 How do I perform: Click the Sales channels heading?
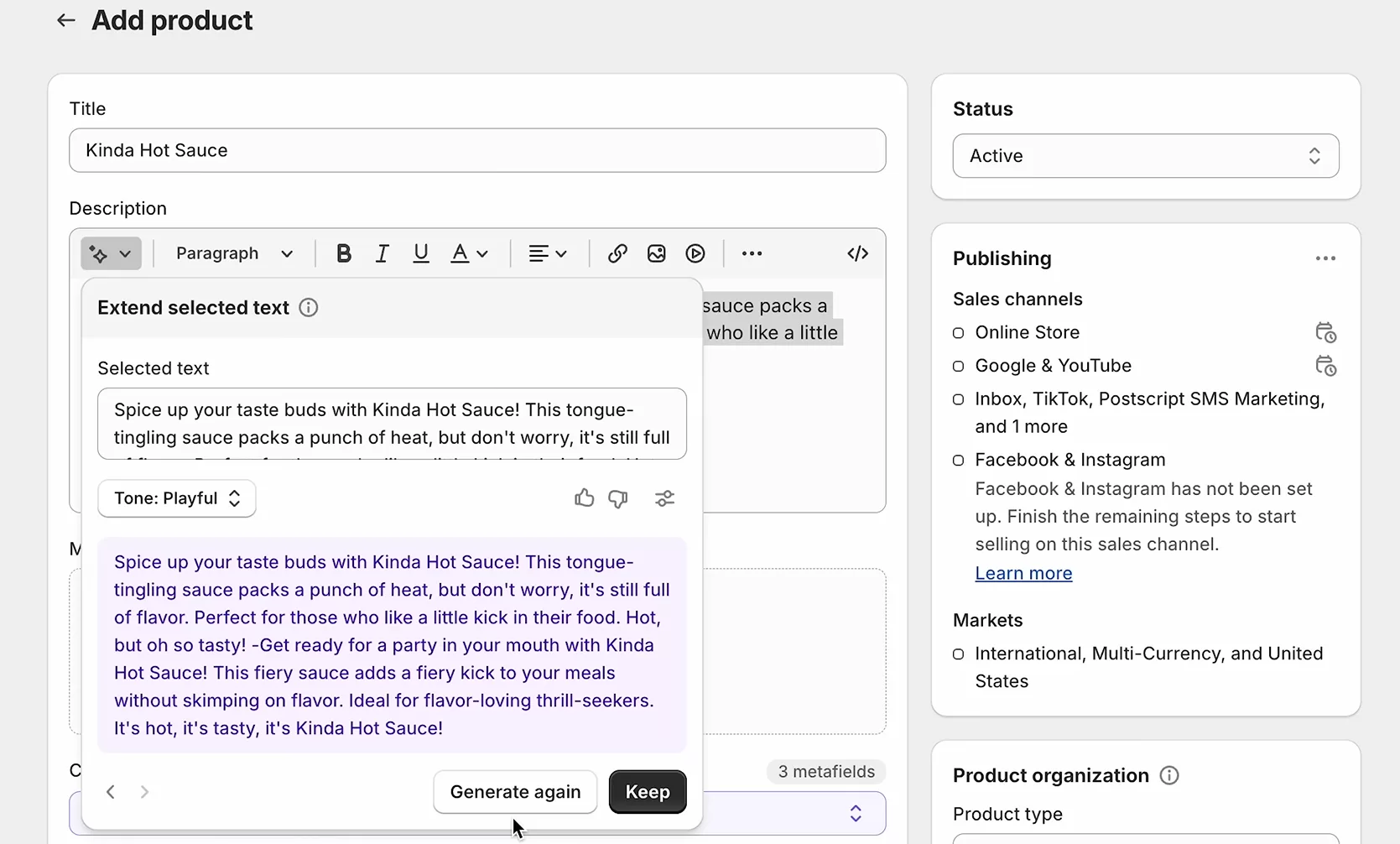(1017, 299)
